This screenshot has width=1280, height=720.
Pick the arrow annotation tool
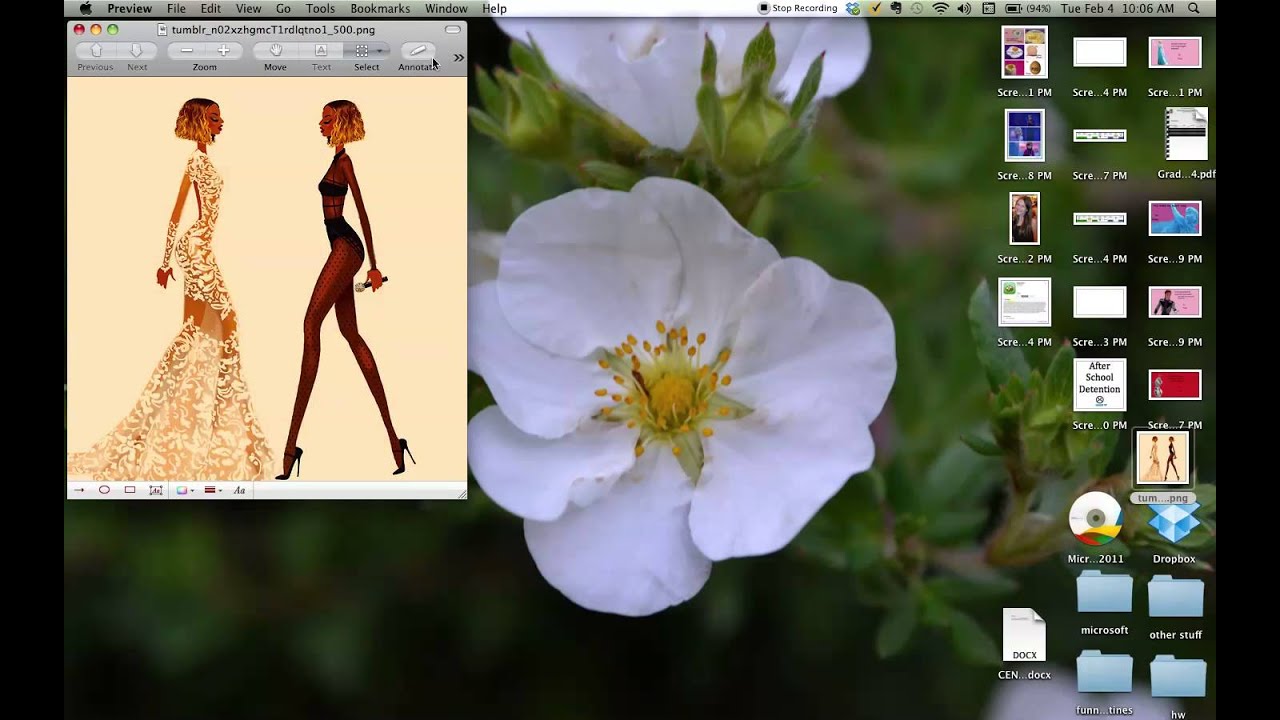pyautogui.click(x=80, y=490)
